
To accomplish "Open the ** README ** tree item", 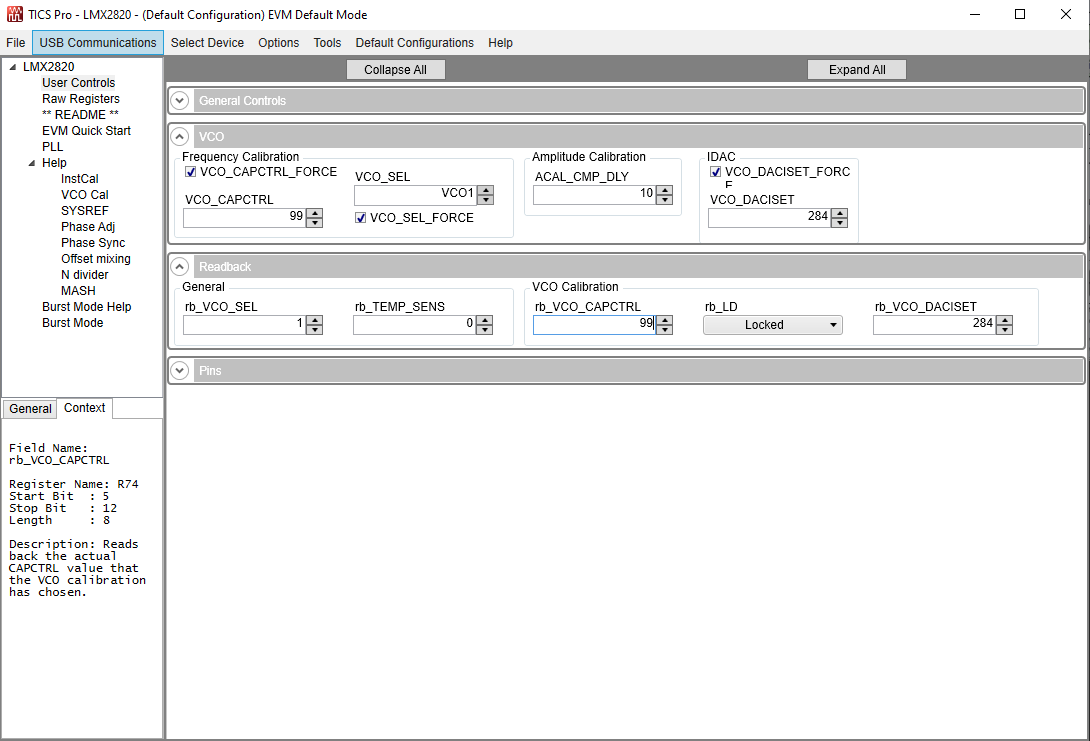I will (80, 115).
